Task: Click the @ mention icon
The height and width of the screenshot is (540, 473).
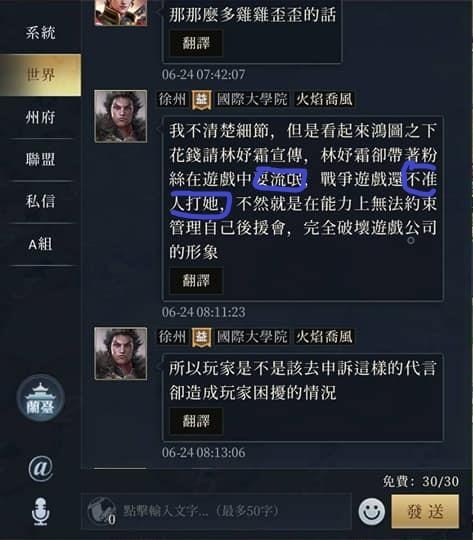Action: (41, 468)
